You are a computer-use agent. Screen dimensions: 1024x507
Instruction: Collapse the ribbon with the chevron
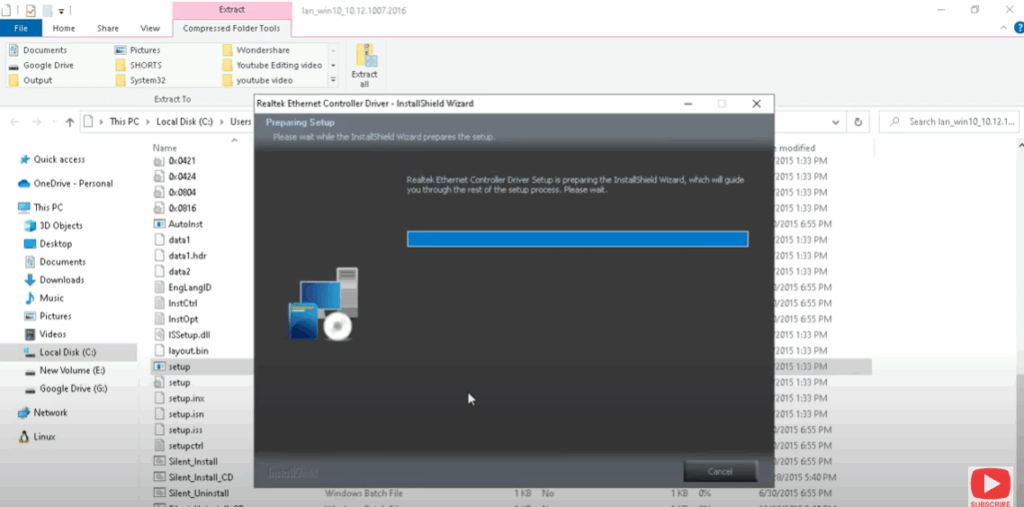(x=1004, y=28)
